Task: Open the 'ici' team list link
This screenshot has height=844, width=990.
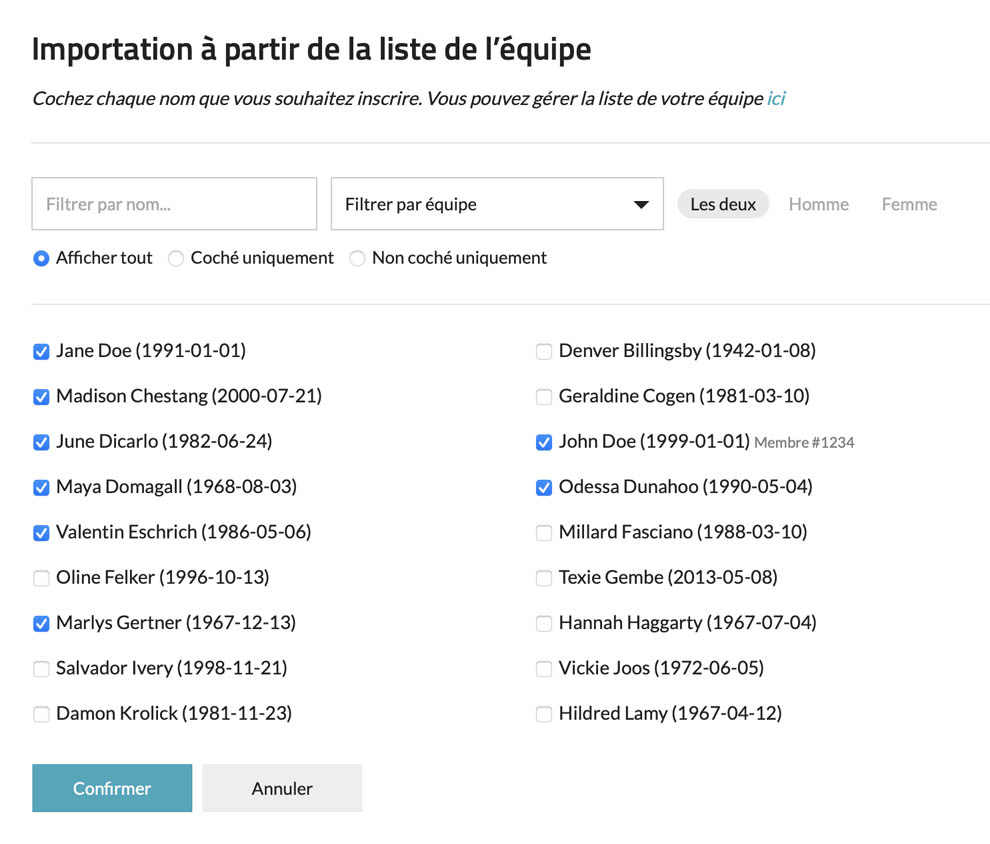Action: (x=776, y=98)
